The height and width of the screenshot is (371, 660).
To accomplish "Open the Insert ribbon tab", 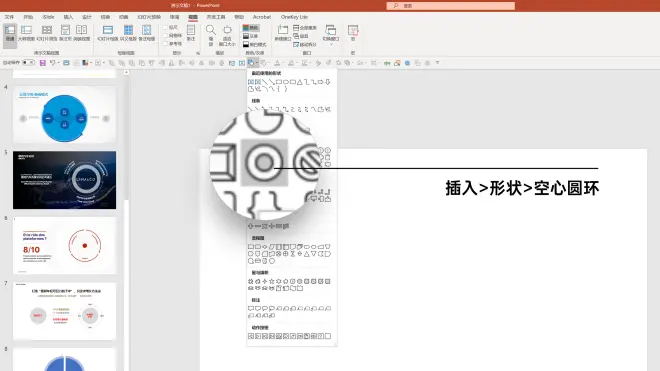I will (x=68, y=17).
